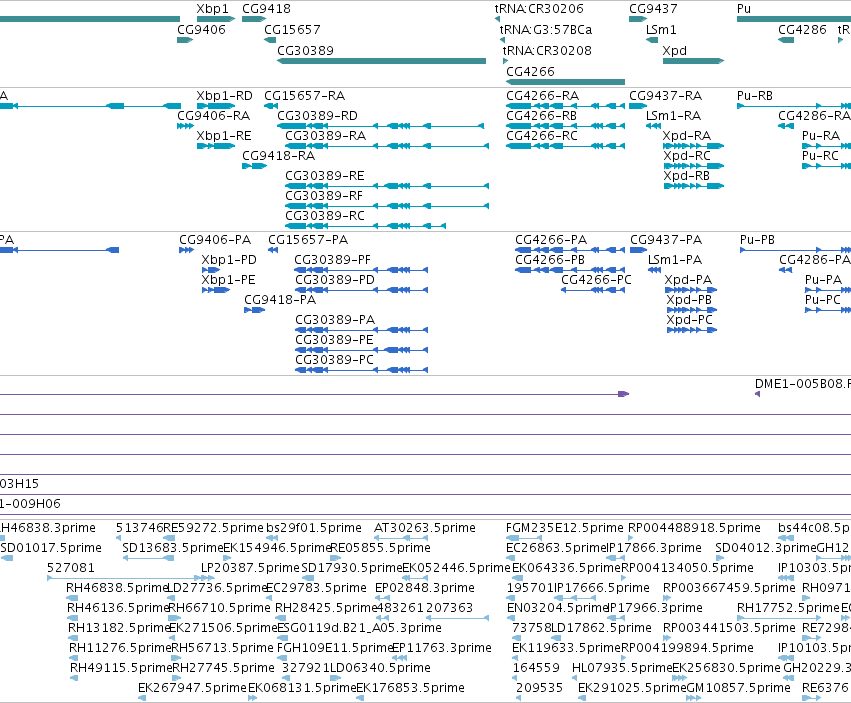Image resolution: width=851 pixels, height=703 pixels.
Task: Select transcript CG30389-RE
Action: tap(325, 176)
